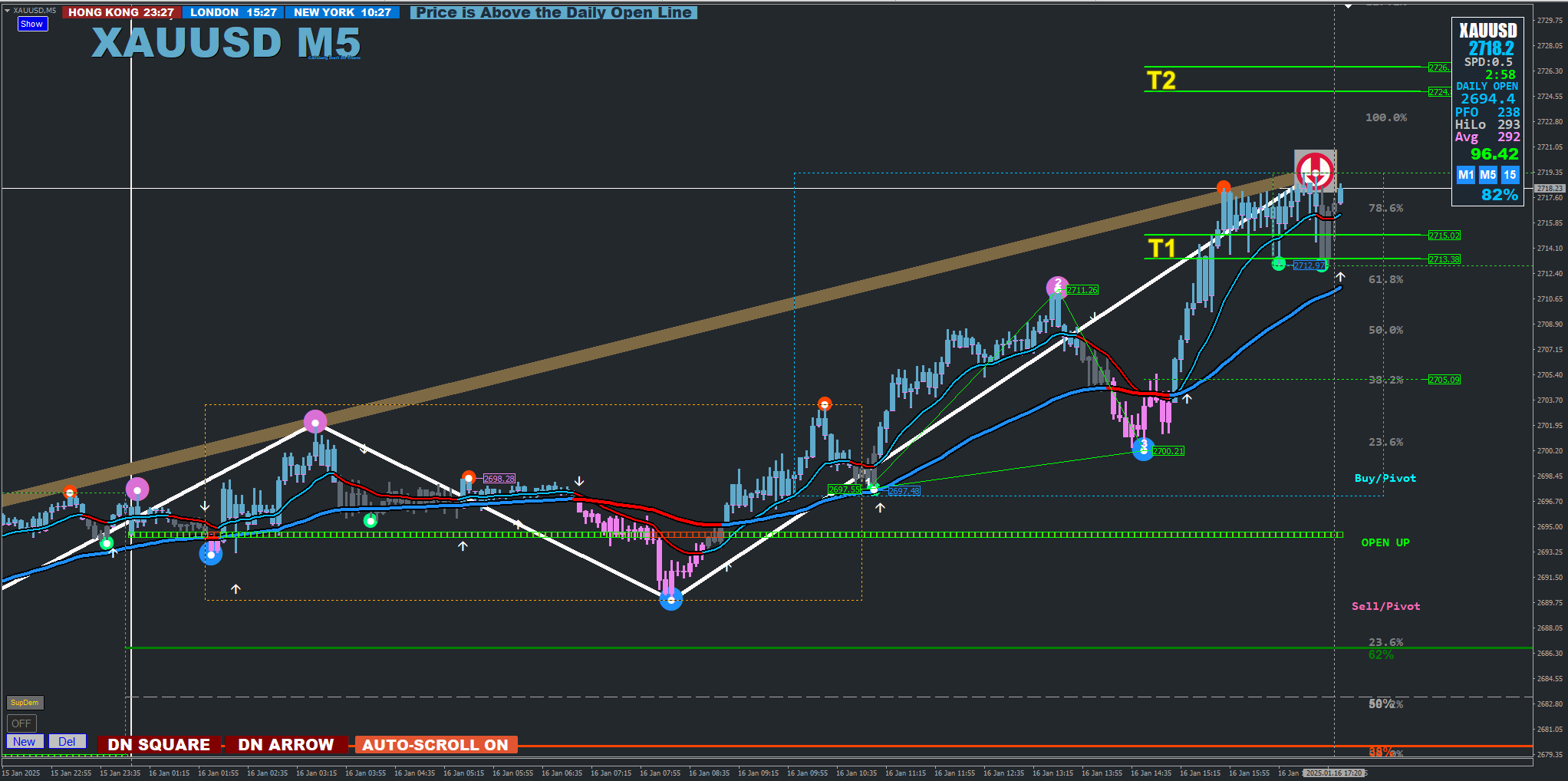1568x781 pixels.
Task: Click the 2700.21 swing-low price label
Action: pyautogui.click(x=1168, y=451)
